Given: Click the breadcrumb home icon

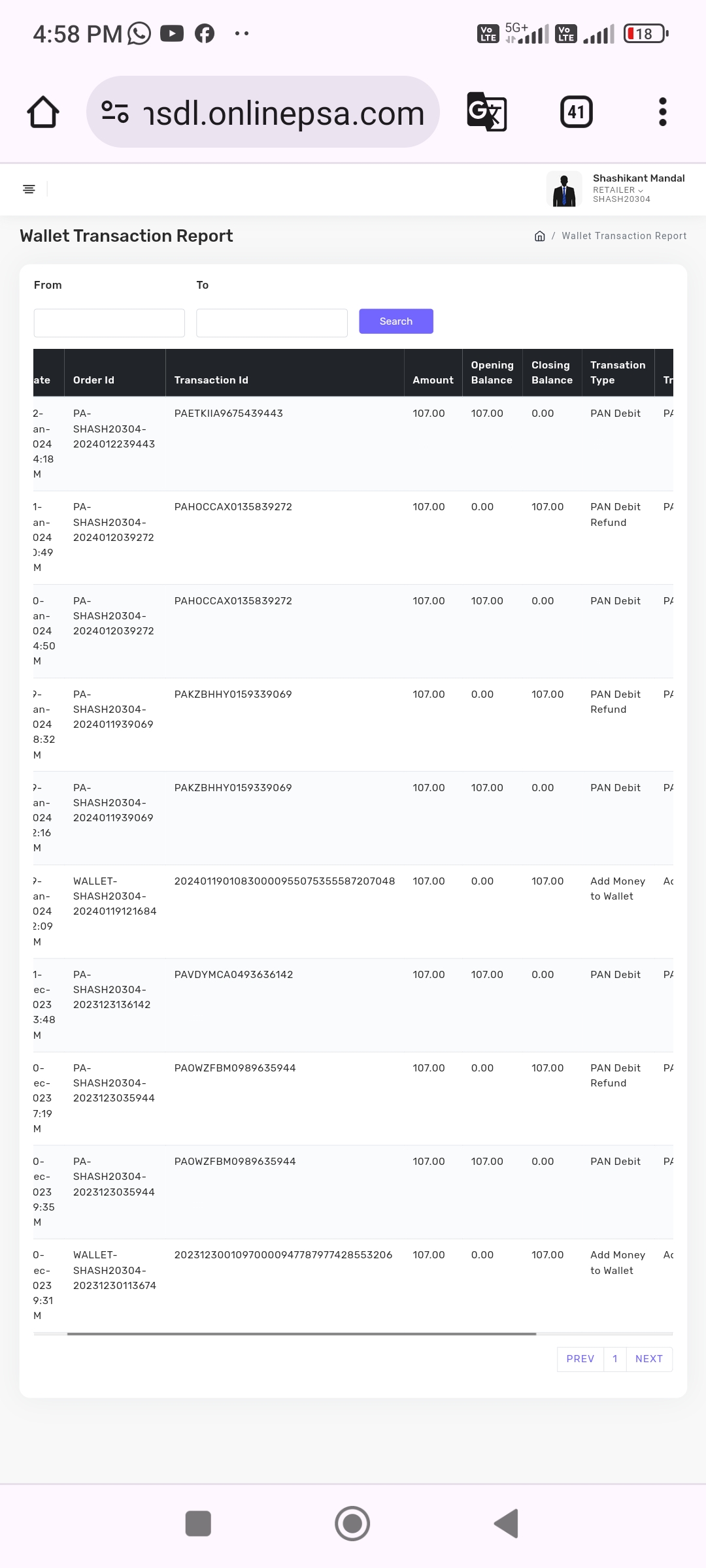Looking at the screenshot, I should [x=540, y=236].
